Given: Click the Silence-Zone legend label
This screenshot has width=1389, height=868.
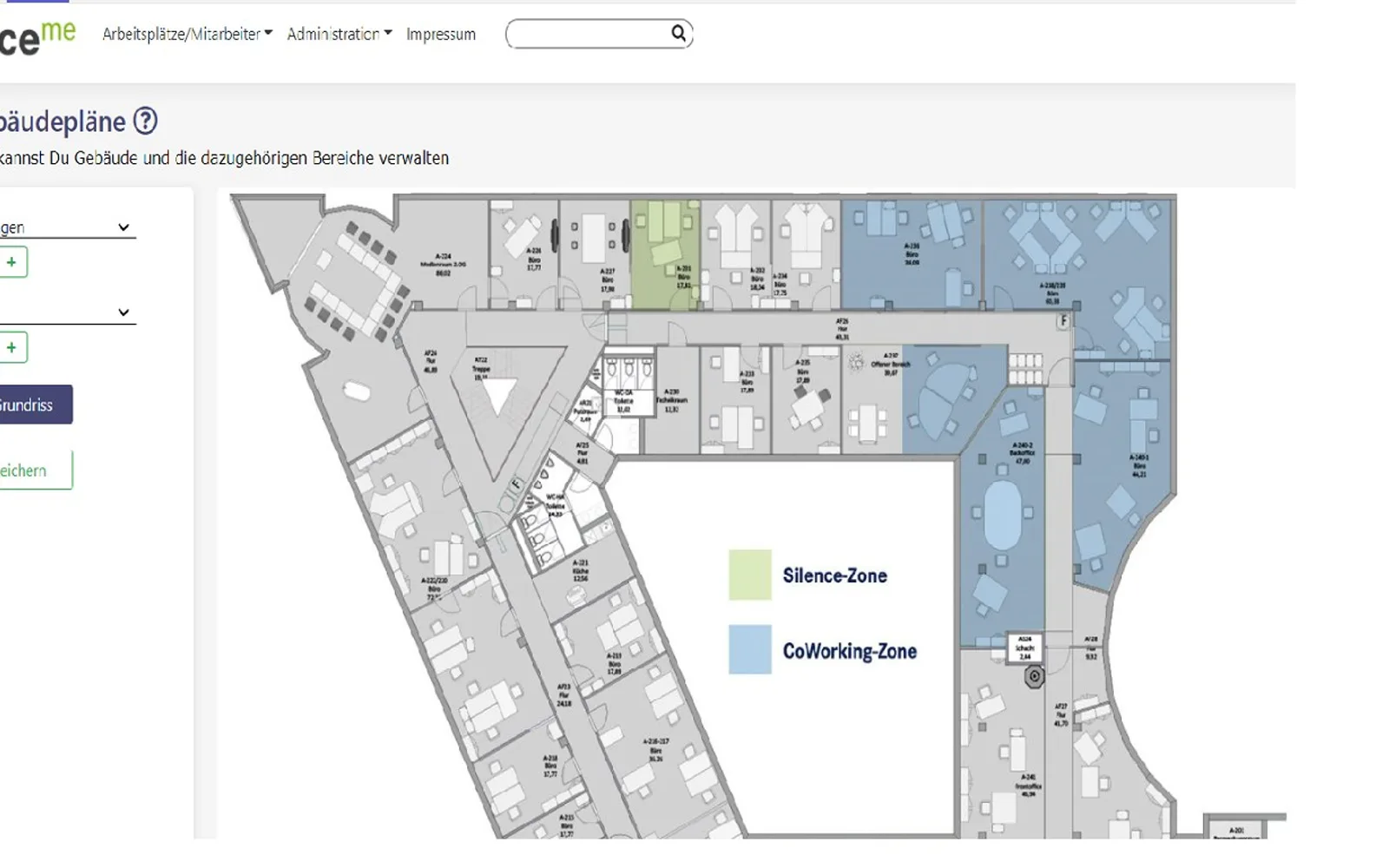Looking at the screenshot, I should click(834, 575).
